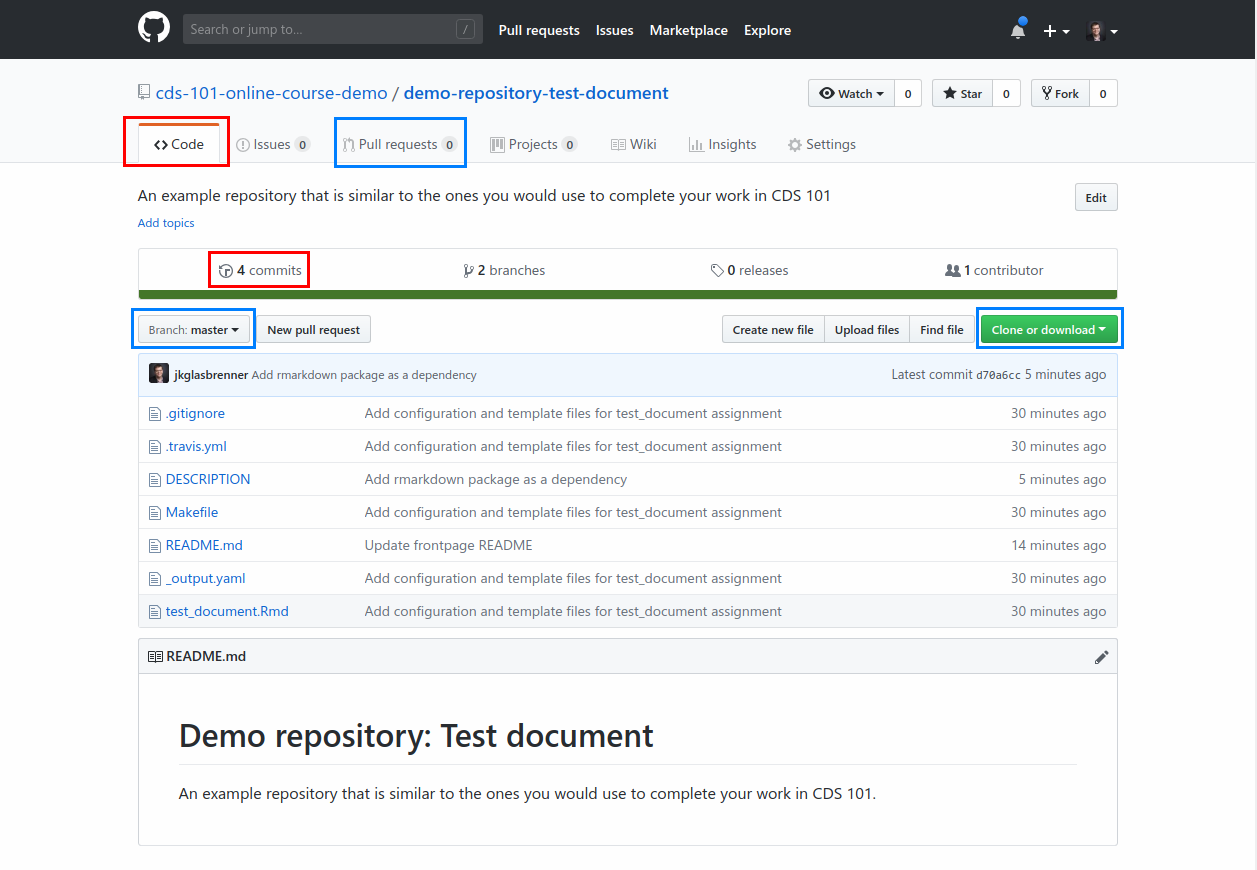The image size is (1257, 870).
Task: Click the New pull request button
Action: pyautogui.click(x=313, y=330)
